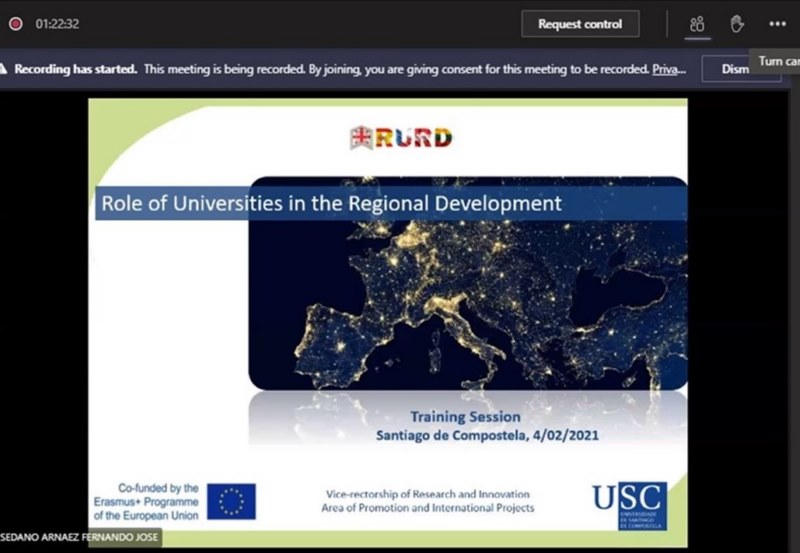Open the Privacy policy link in banner
800x553 pixels.
coord(669,69)
